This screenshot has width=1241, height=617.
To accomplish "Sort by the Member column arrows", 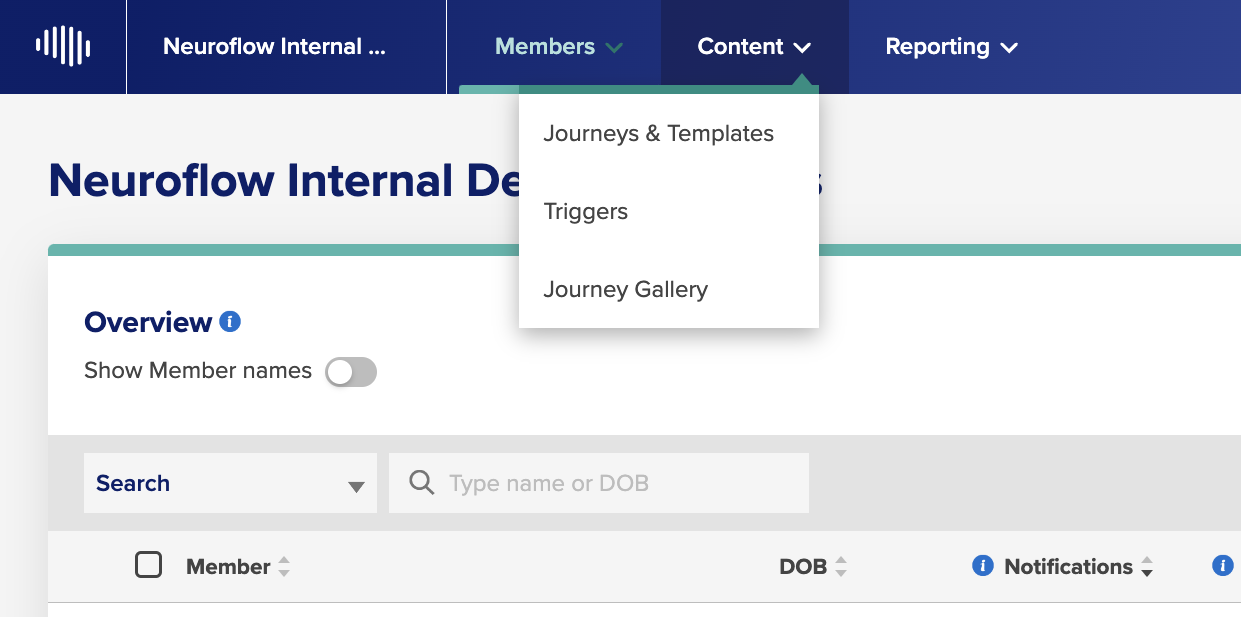I will 284,567.
